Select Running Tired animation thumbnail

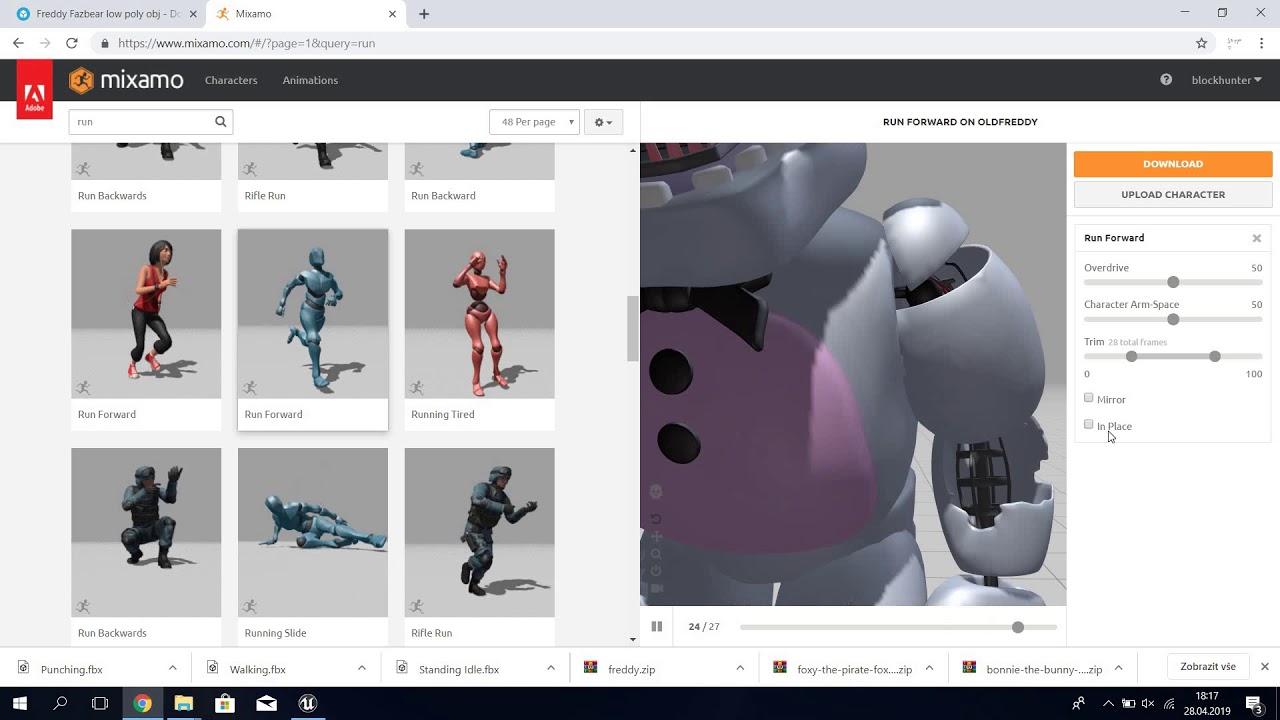(480, 314)
